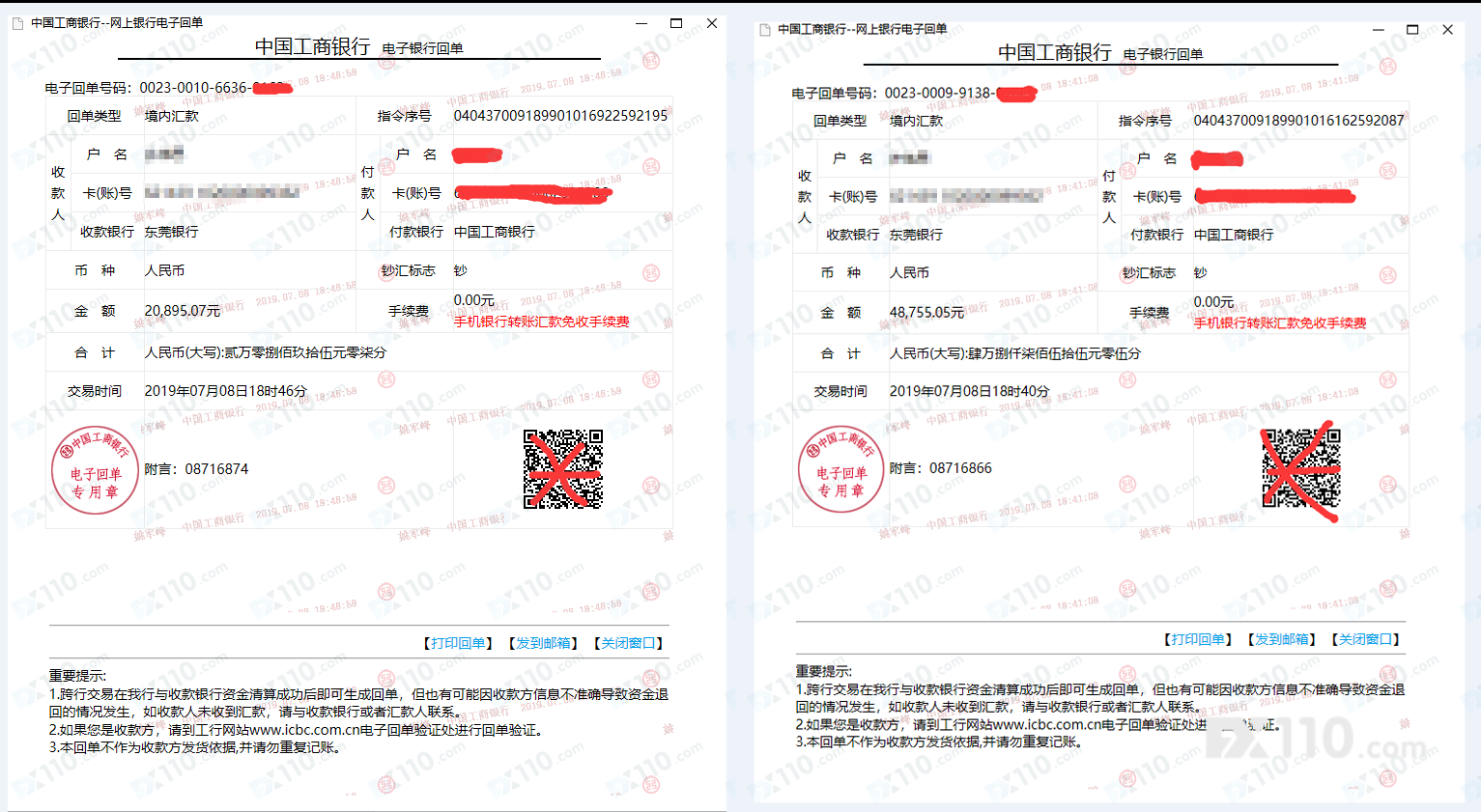
Task: Send the right receipt using 发到邮箱
Action: click(x=1282, y=639)
